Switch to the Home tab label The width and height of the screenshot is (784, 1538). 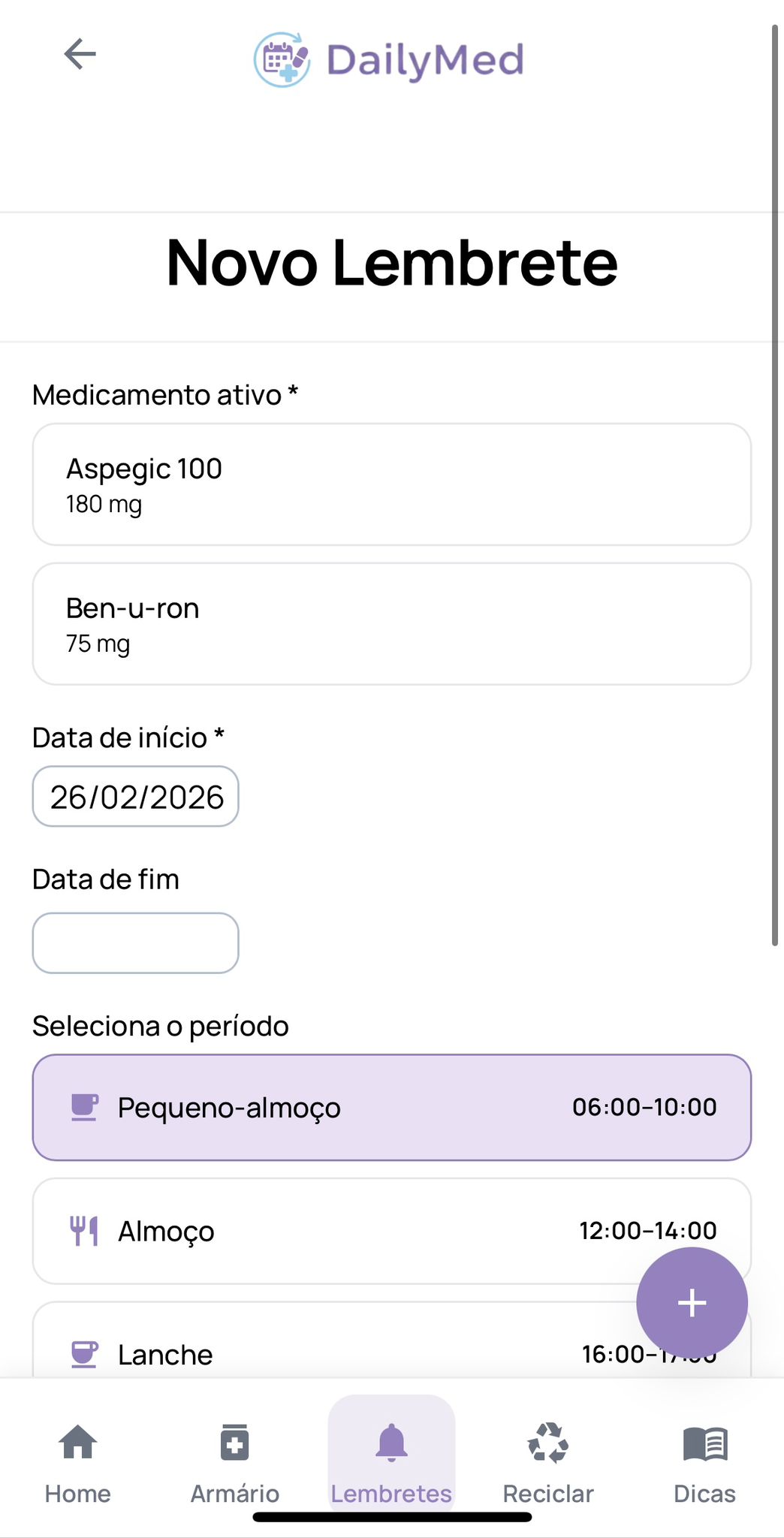click(78, 1494)
